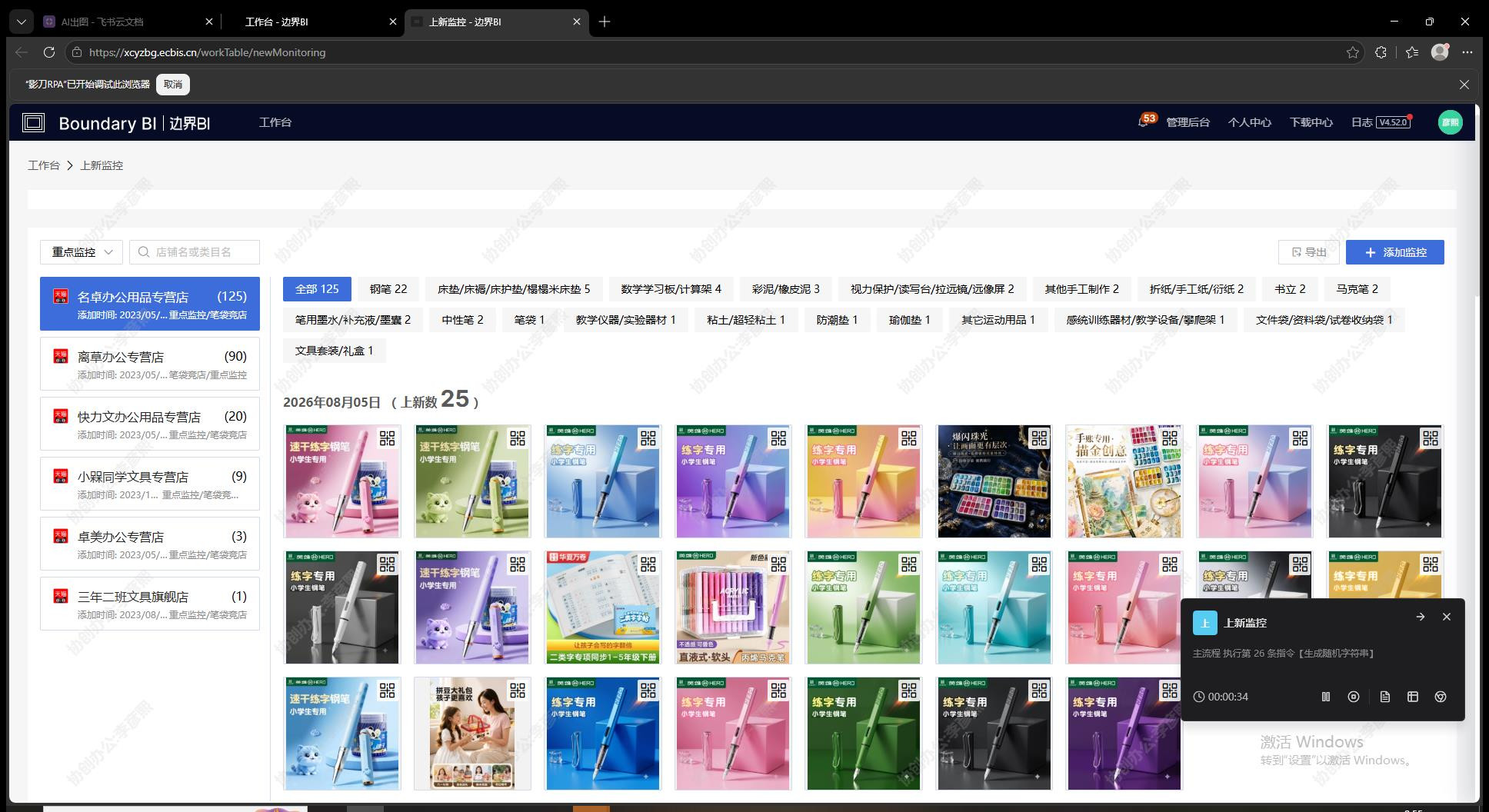1489x812 pixels.
Task: View the 日志 V4.52.0 changelog
Action: (x=1381, y=122)
